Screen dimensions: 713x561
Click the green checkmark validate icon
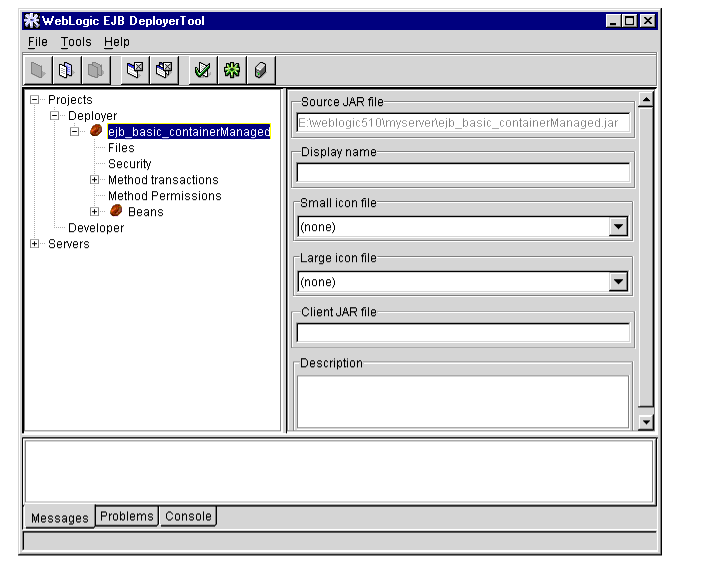[x=203, y=70]
